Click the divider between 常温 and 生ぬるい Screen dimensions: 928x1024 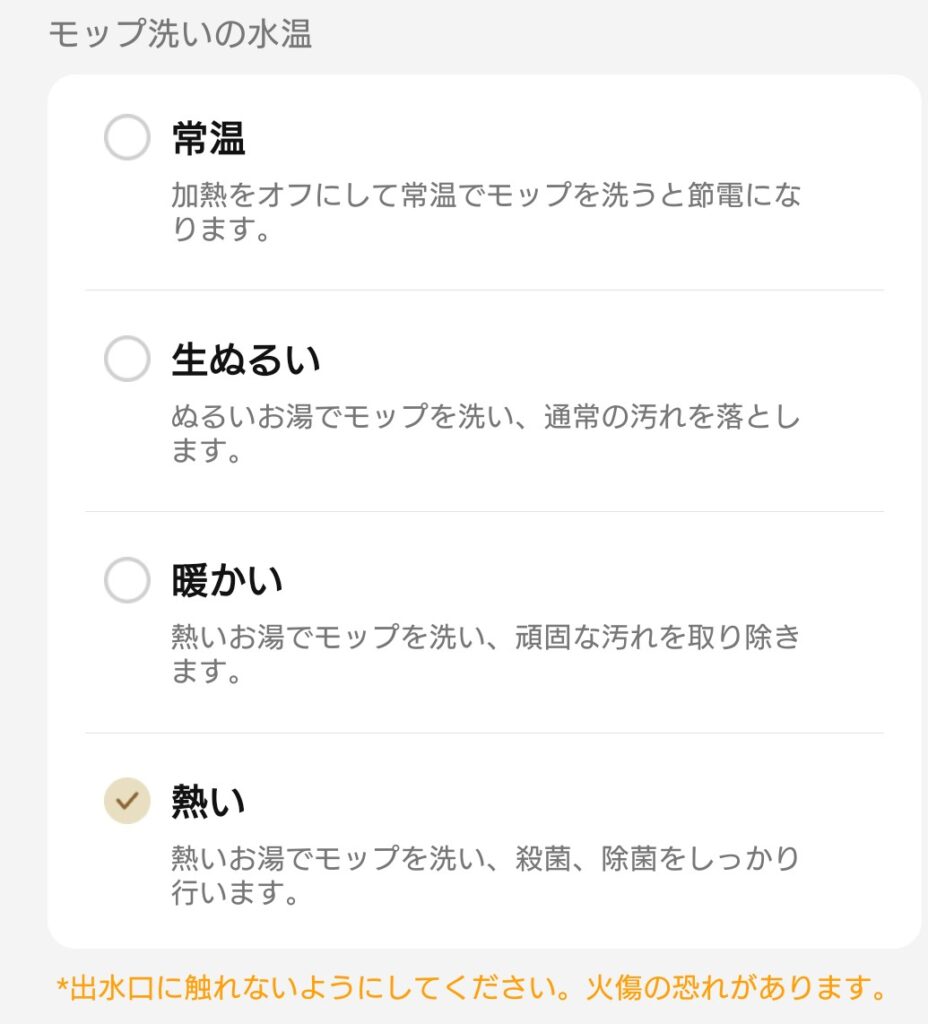click(484, 290)
